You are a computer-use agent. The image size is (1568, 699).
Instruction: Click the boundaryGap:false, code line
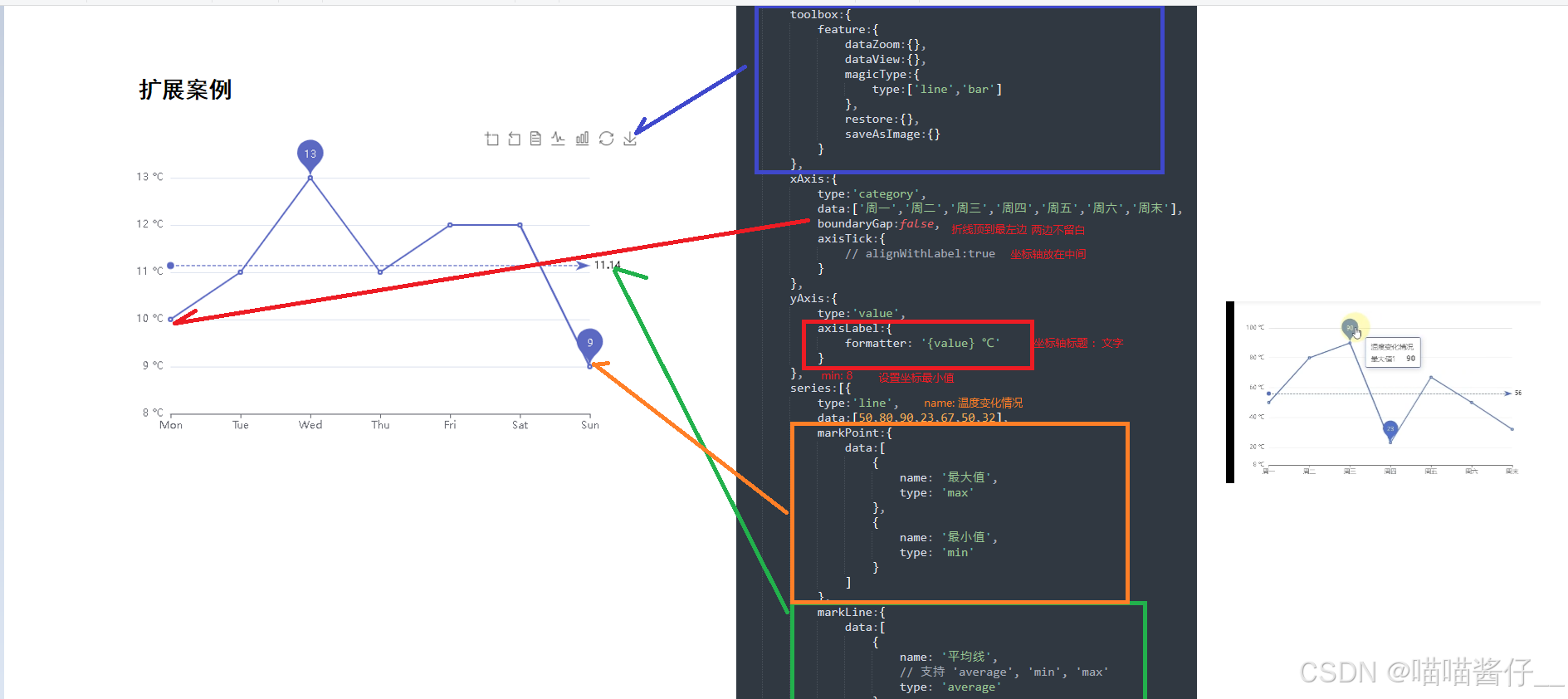click(878, 224)
